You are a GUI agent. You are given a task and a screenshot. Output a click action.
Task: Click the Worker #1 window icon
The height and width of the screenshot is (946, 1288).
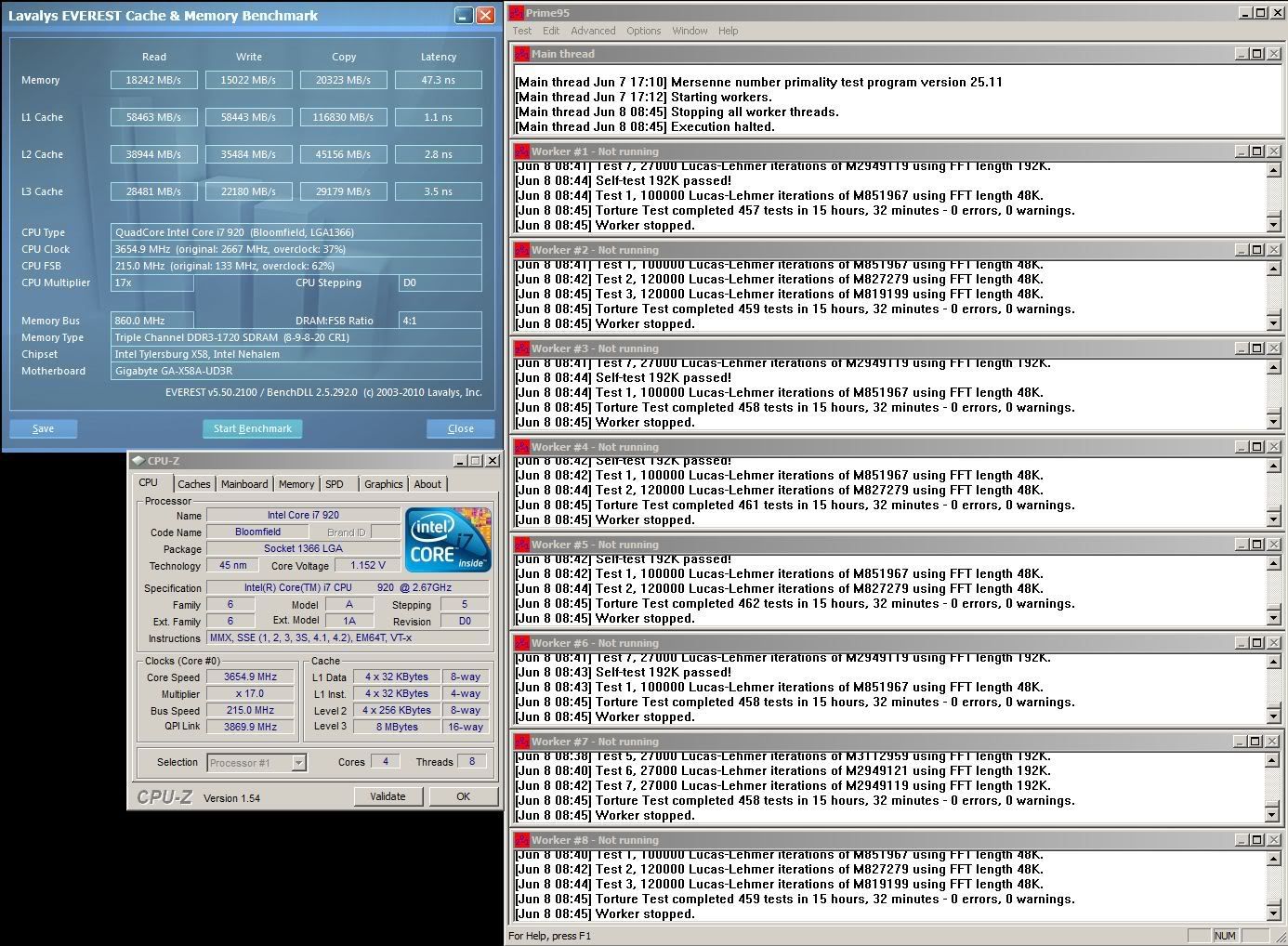[x=521, y=151]
